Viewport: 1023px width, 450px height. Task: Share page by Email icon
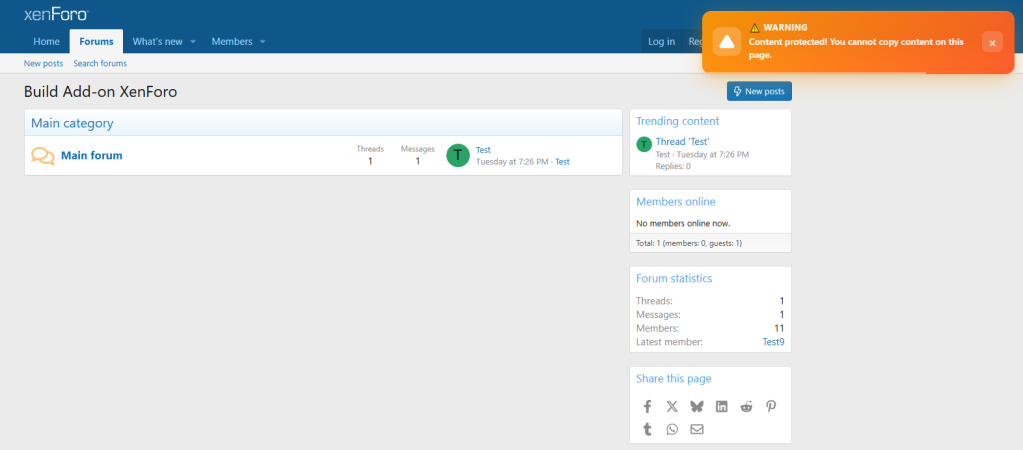click(697, 429)
